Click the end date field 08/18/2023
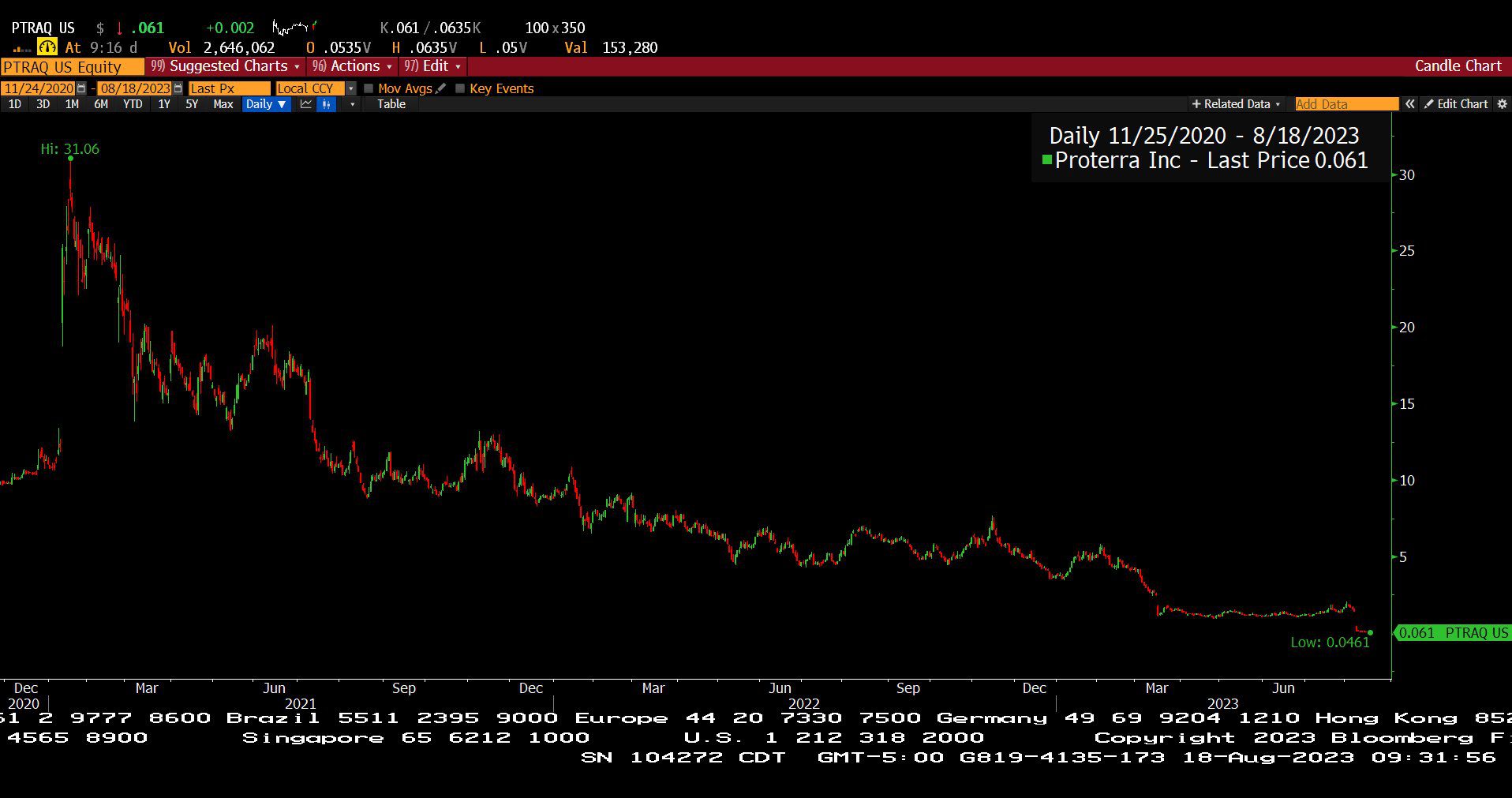Image resolution: width=1512 pixels, height=798 pixels. pyautogui.click(x=135, y=88)
